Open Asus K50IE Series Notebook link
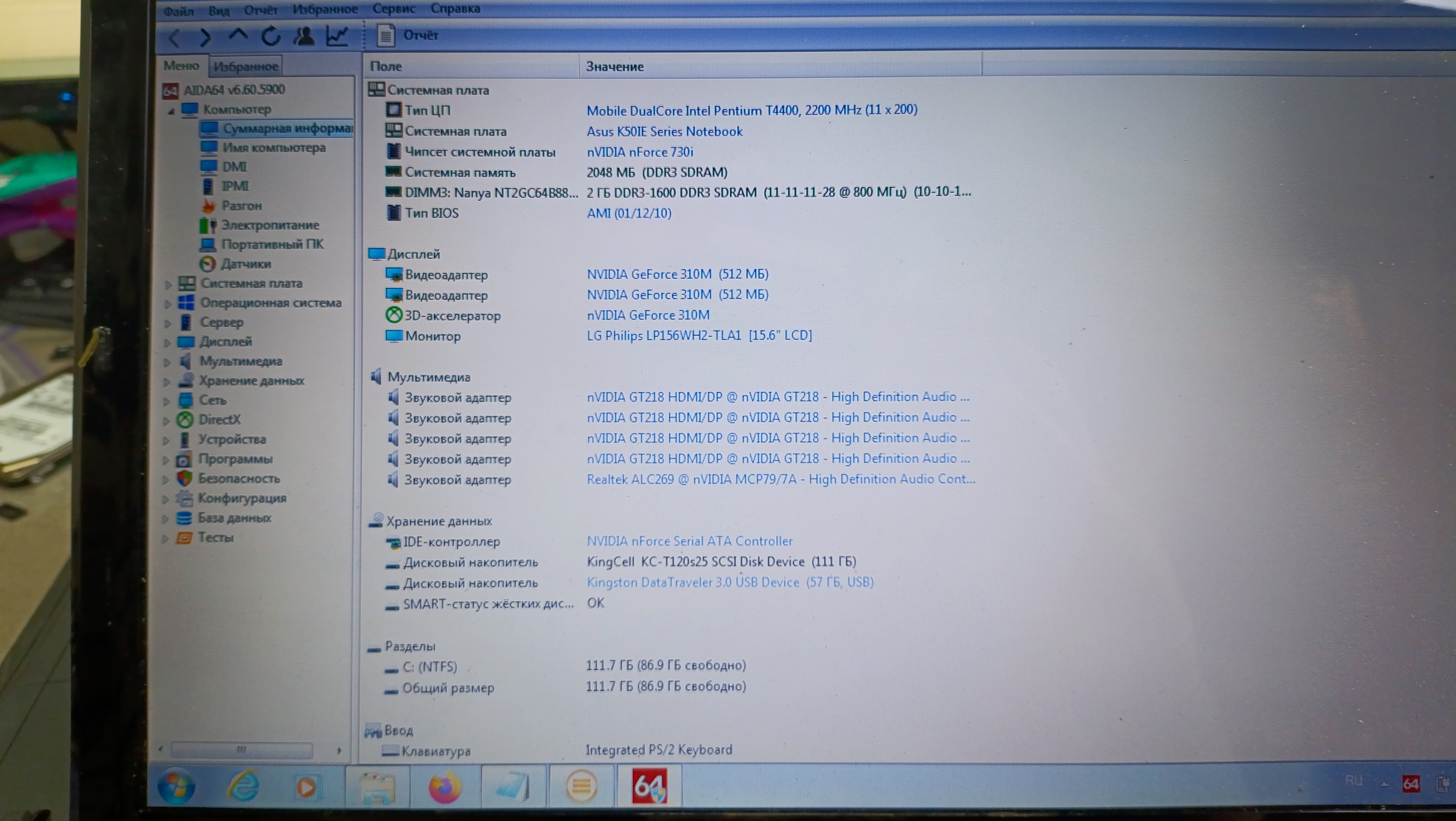Image resolution: width=1456 pixels, height=821 pixels. 664,131
